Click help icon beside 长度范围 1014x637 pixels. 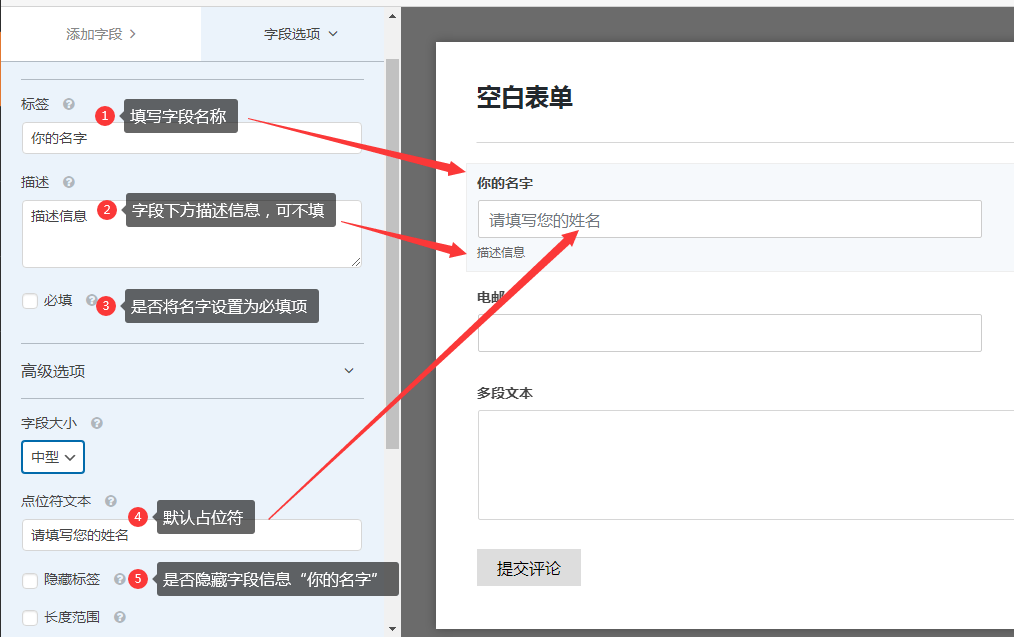[120, 617]
